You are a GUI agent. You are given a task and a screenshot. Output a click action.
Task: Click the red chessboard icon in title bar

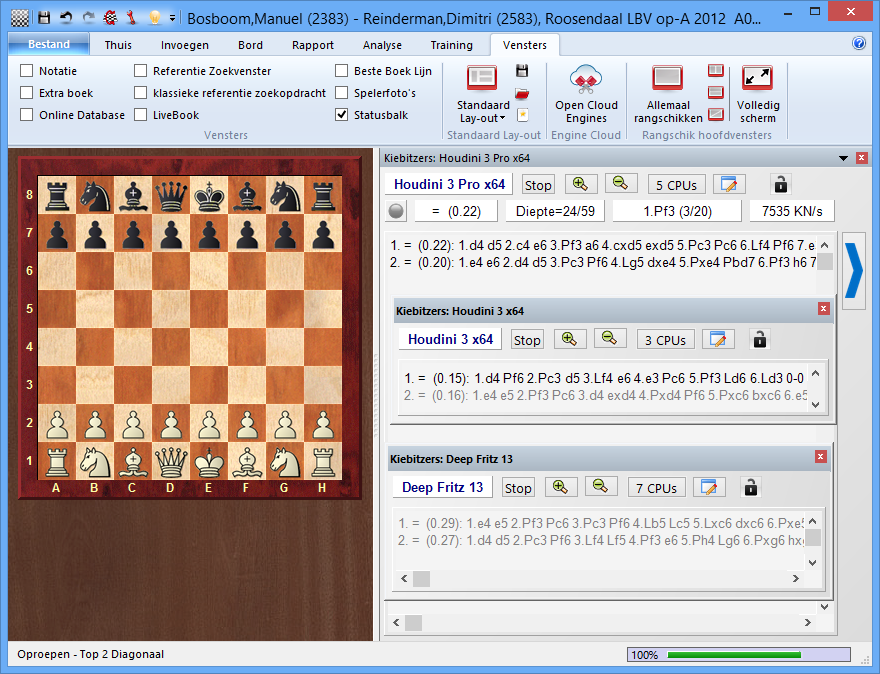[110, 18]
